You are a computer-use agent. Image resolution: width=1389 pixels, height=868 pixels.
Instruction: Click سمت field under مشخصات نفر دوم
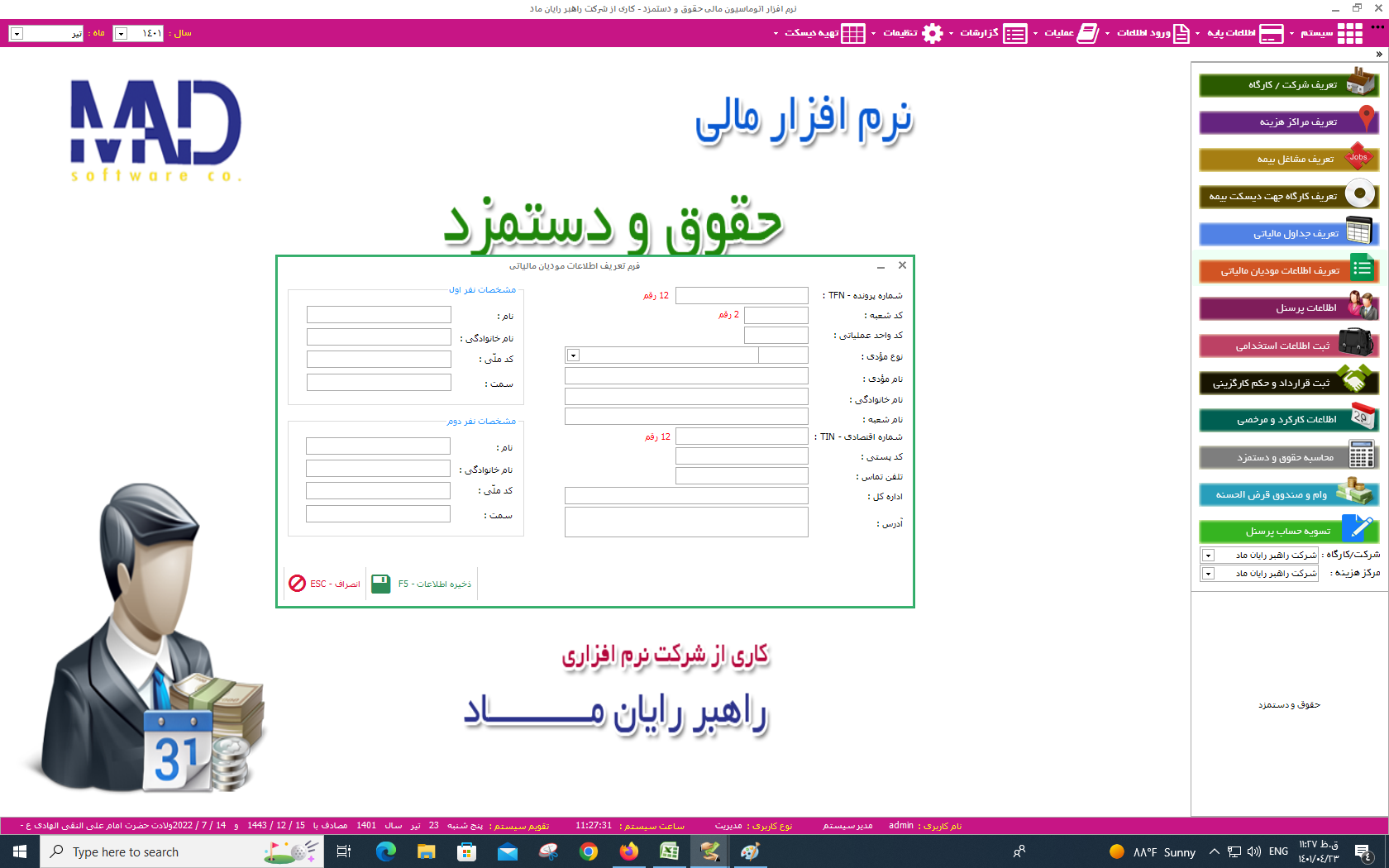pos(378,514)
